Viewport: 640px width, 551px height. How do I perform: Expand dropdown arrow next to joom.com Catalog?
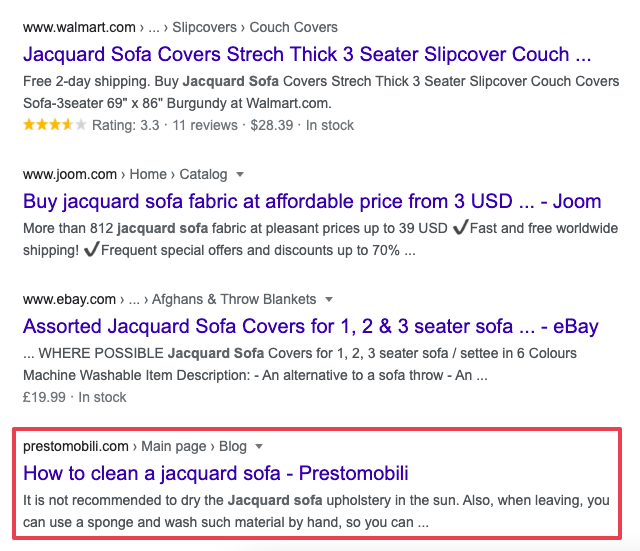coord(240,175)
